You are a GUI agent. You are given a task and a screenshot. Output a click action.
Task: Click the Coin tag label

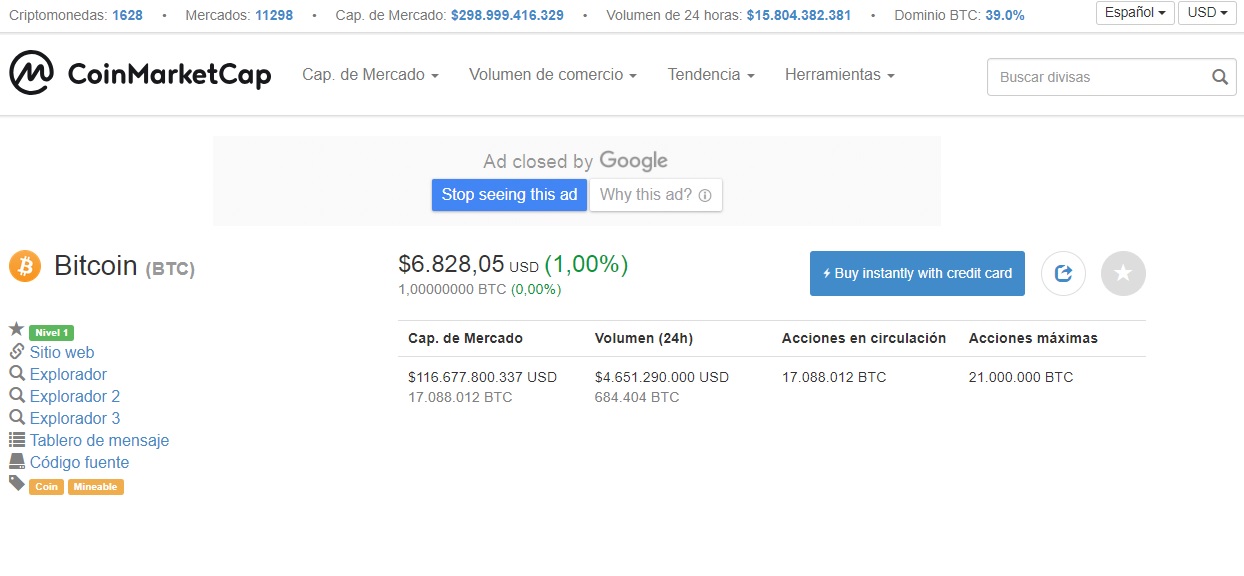[x=46, y=487]
